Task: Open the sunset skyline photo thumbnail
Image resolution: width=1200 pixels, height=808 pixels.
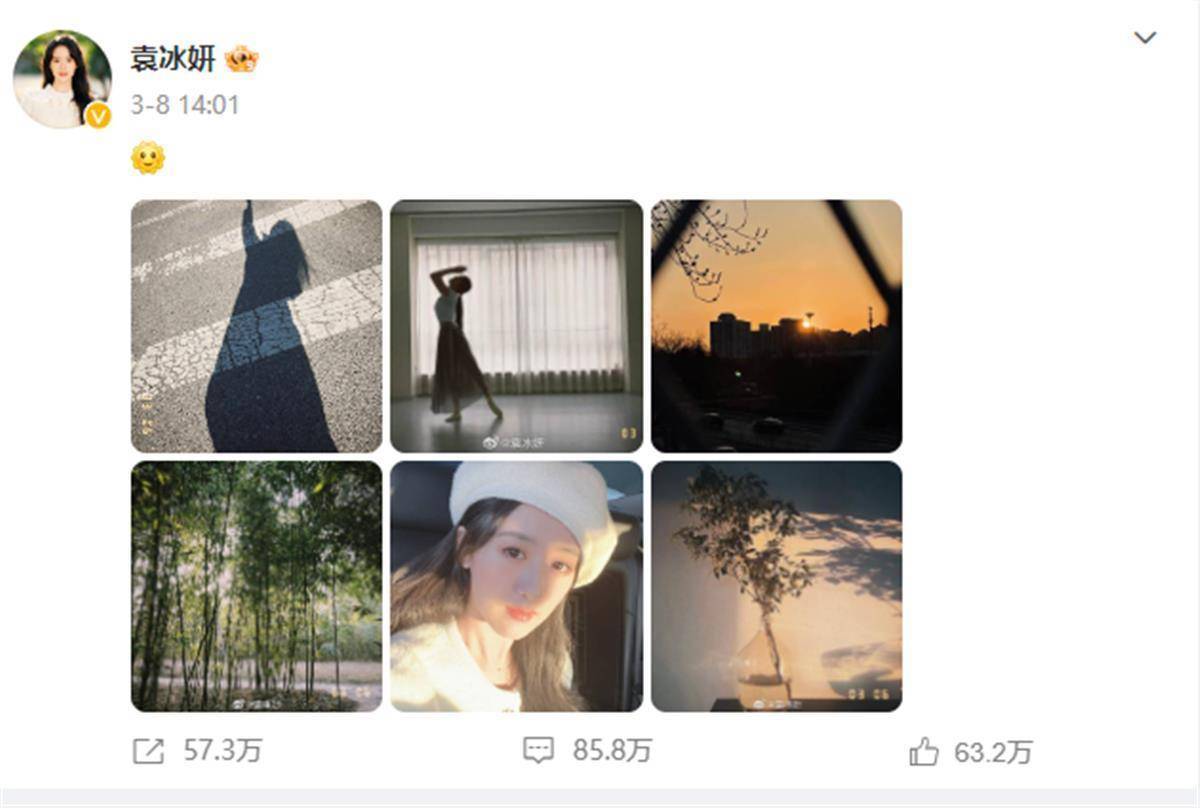Action: click(777, 326)
